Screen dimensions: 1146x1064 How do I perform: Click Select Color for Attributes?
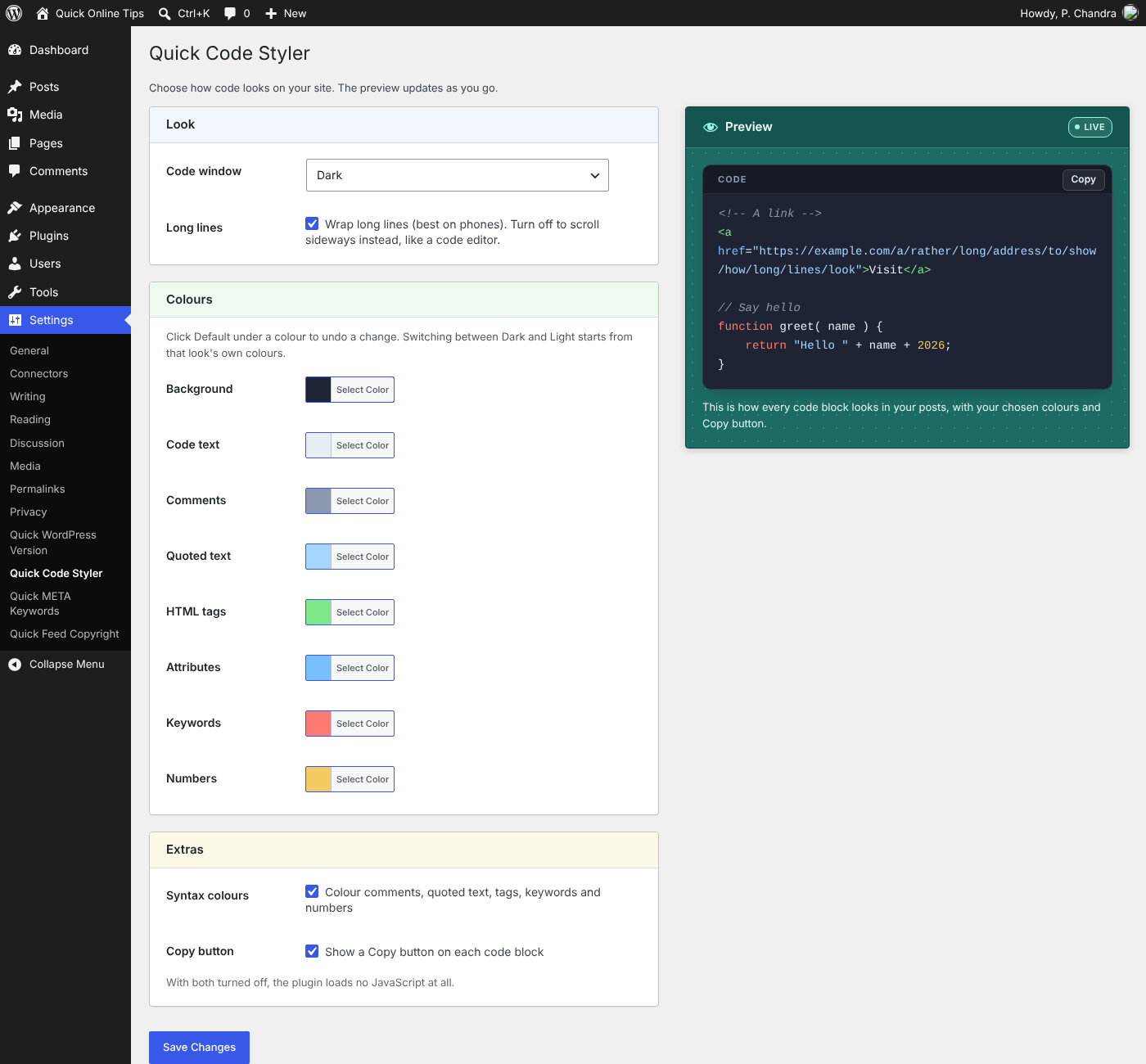[363, 668]
